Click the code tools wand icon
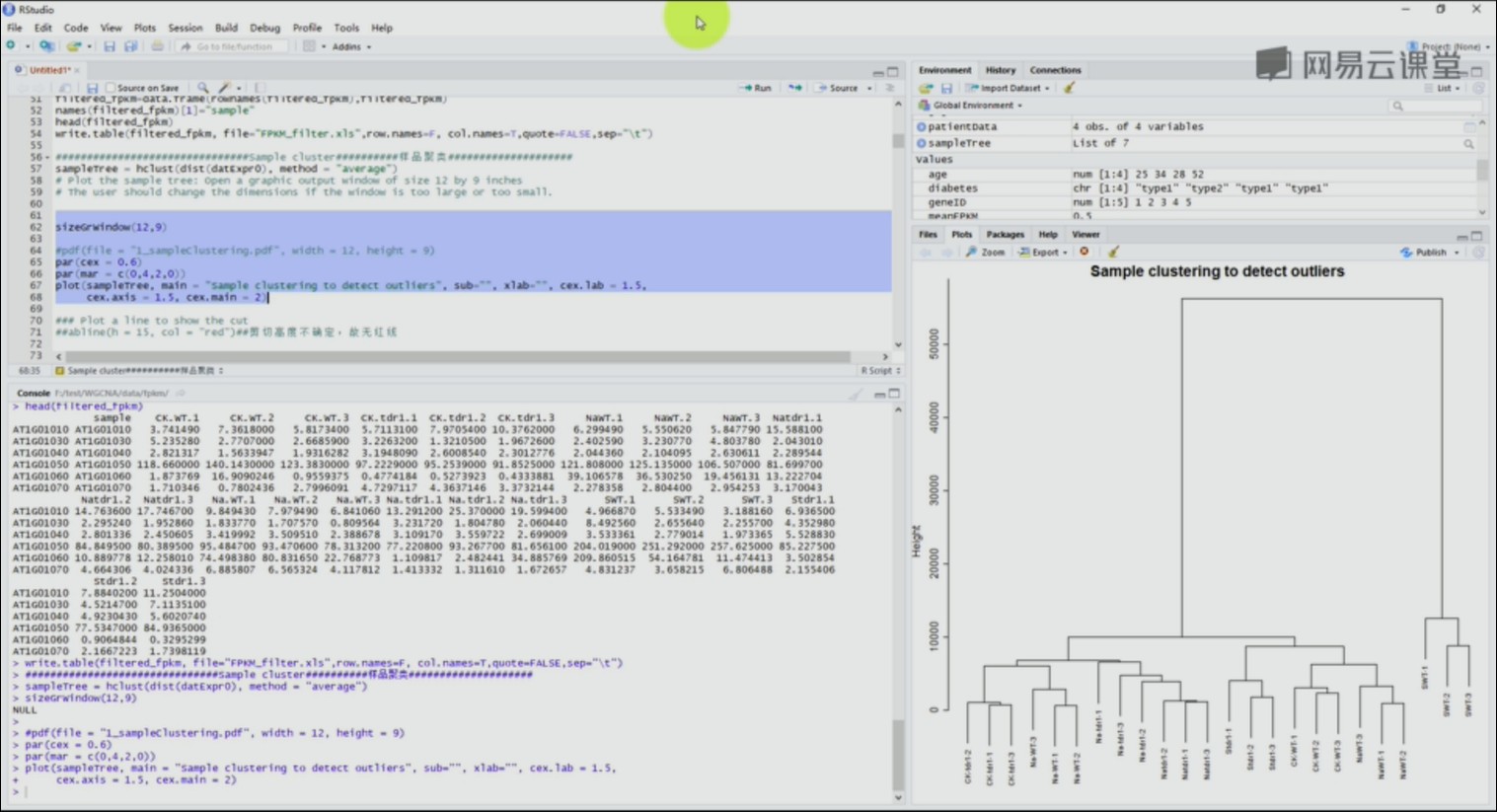This screenshot has width=1497, height=812. [x=225, y=88]
